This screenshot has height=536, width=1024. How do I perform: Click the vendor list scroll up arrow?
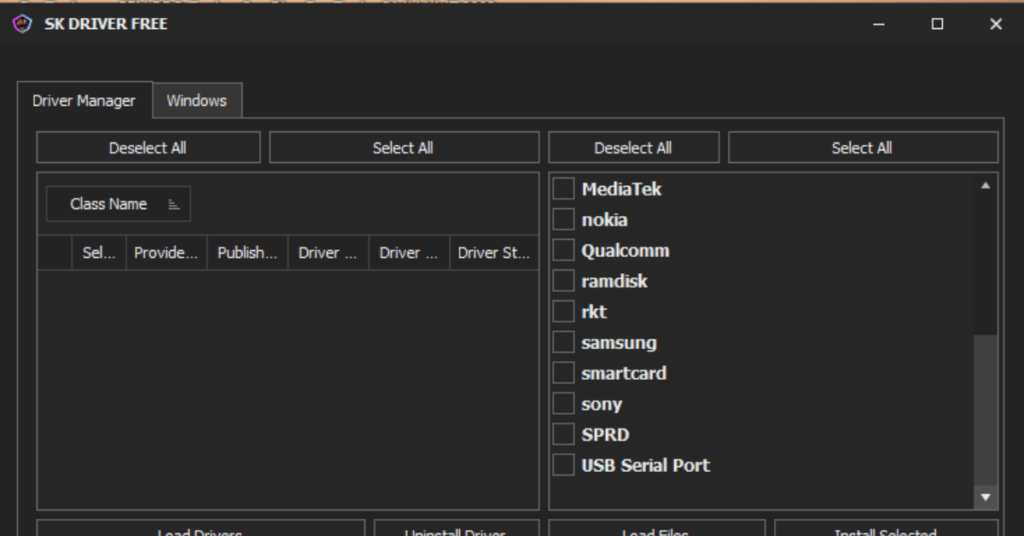tap(985, 186)
